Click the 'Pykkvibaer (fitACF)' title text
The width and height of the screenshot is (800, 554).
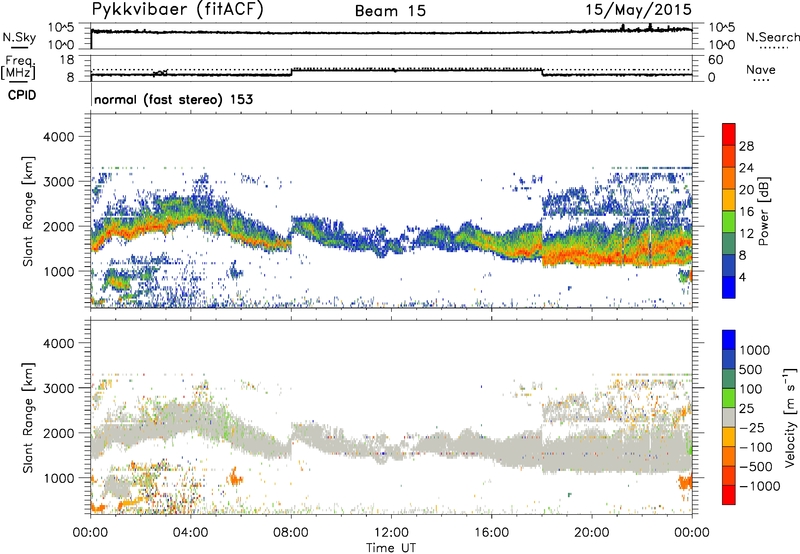click(178, 10)
